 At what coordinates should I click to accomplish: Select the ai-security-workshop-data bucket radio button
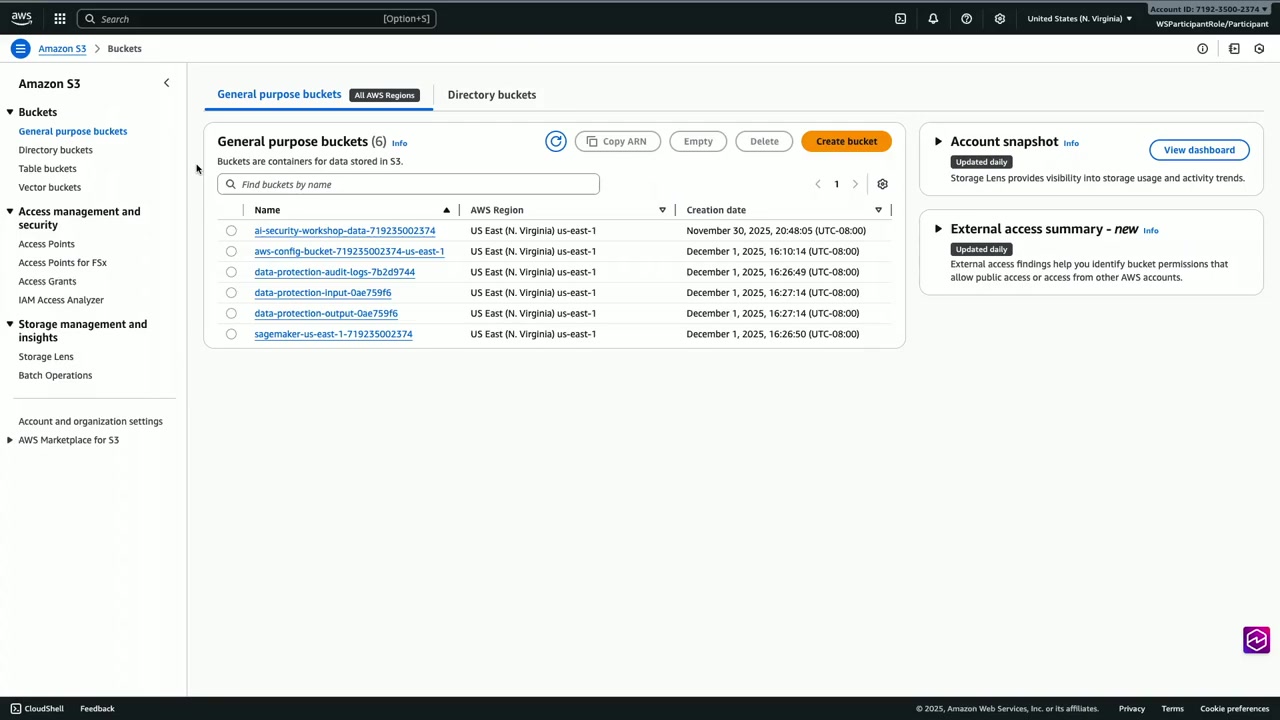pos(231,231)
